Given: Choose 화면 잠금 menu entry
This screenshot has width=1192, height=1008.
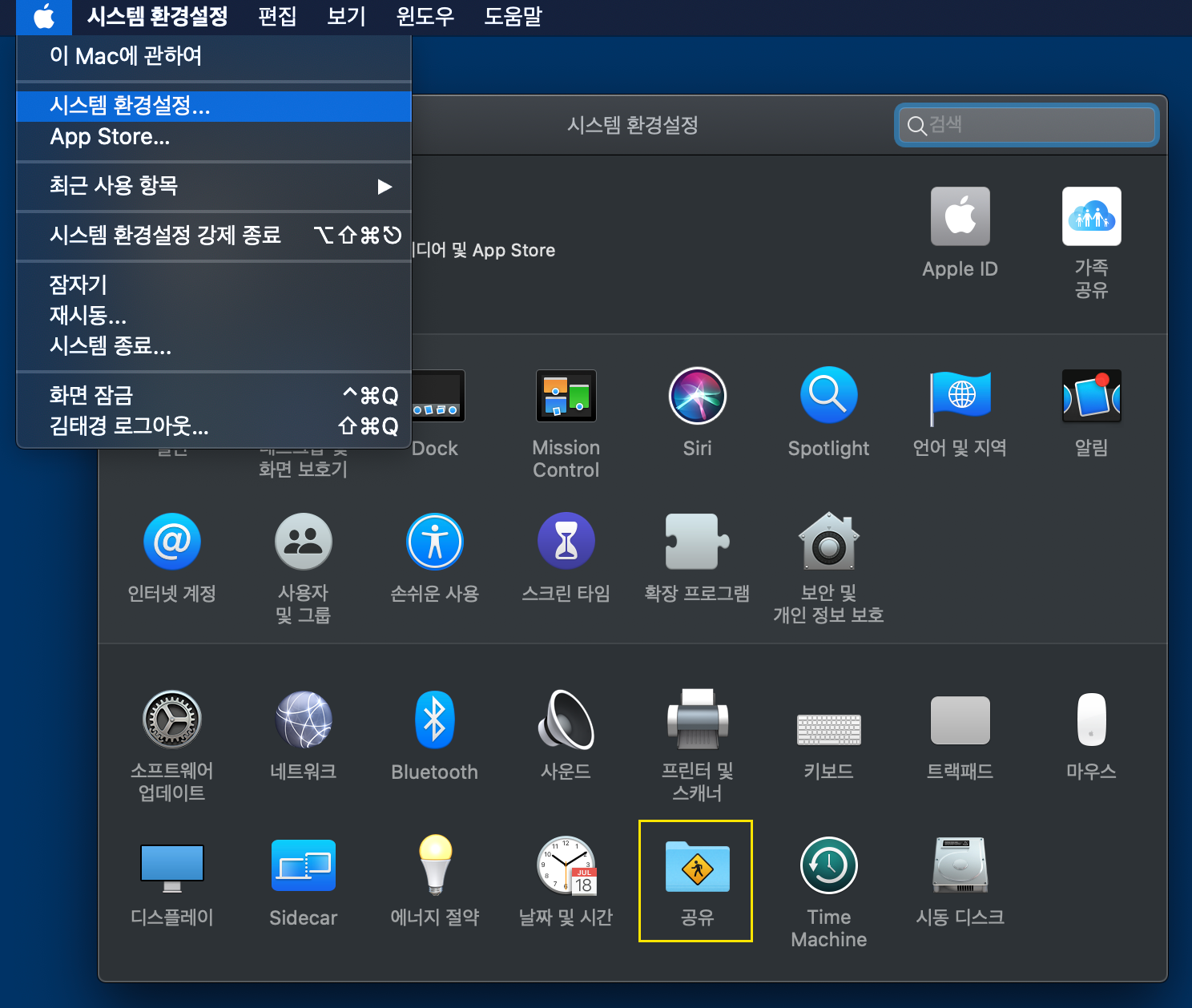Looking at the screenshot, I should 214,395.
